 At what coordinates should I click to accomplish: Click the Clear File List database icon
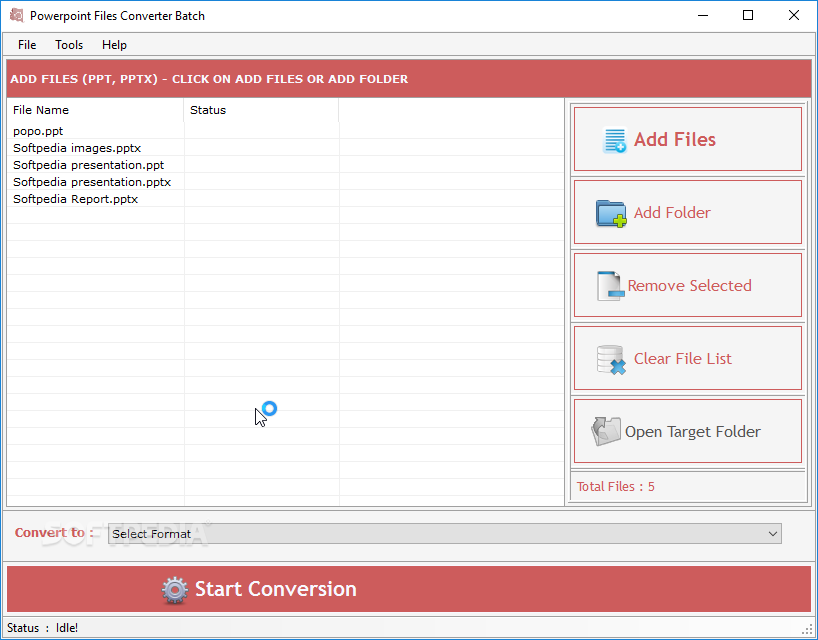coord(611,360)
